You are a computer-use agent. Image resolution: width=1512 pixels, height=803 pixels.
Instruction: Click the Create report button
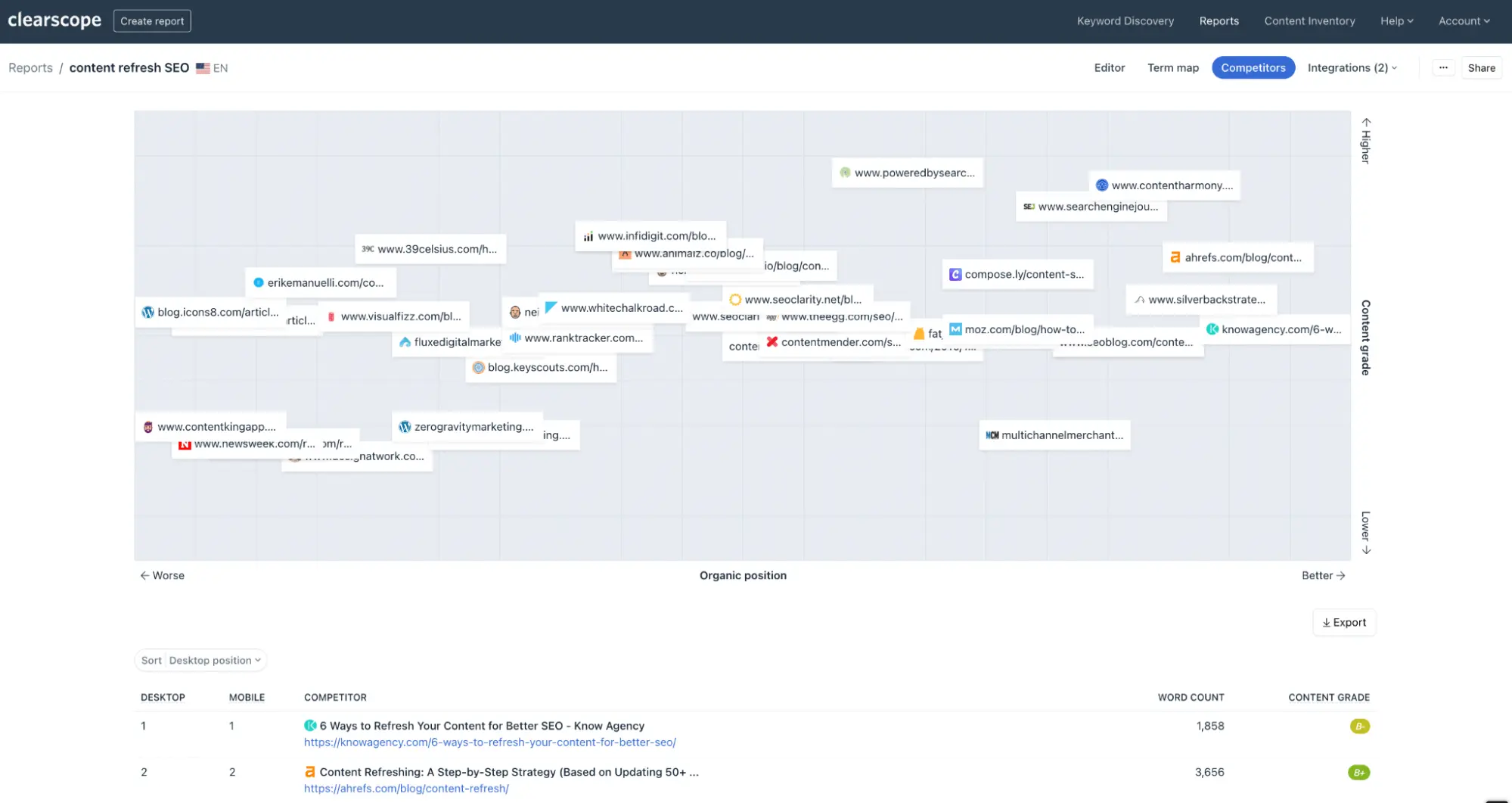click(x=152, y=21)
